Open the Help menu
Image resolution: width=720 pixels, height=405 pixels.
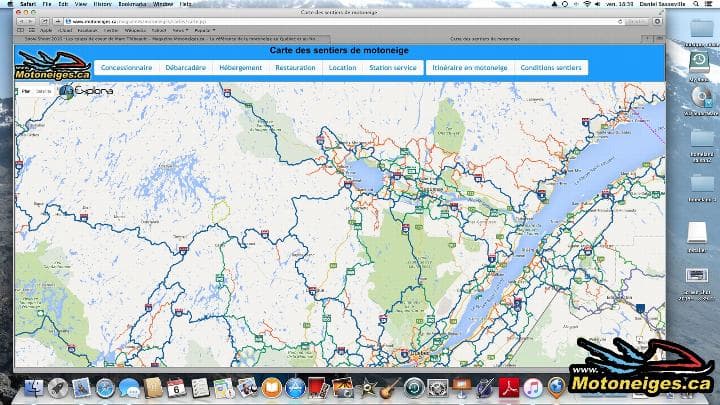186,4
